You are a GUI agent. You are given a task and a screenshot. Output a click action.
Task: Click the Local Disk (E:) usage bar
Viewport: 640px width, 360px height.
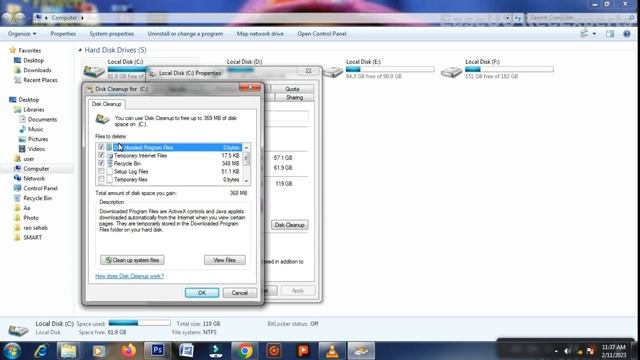pos(390,69)
